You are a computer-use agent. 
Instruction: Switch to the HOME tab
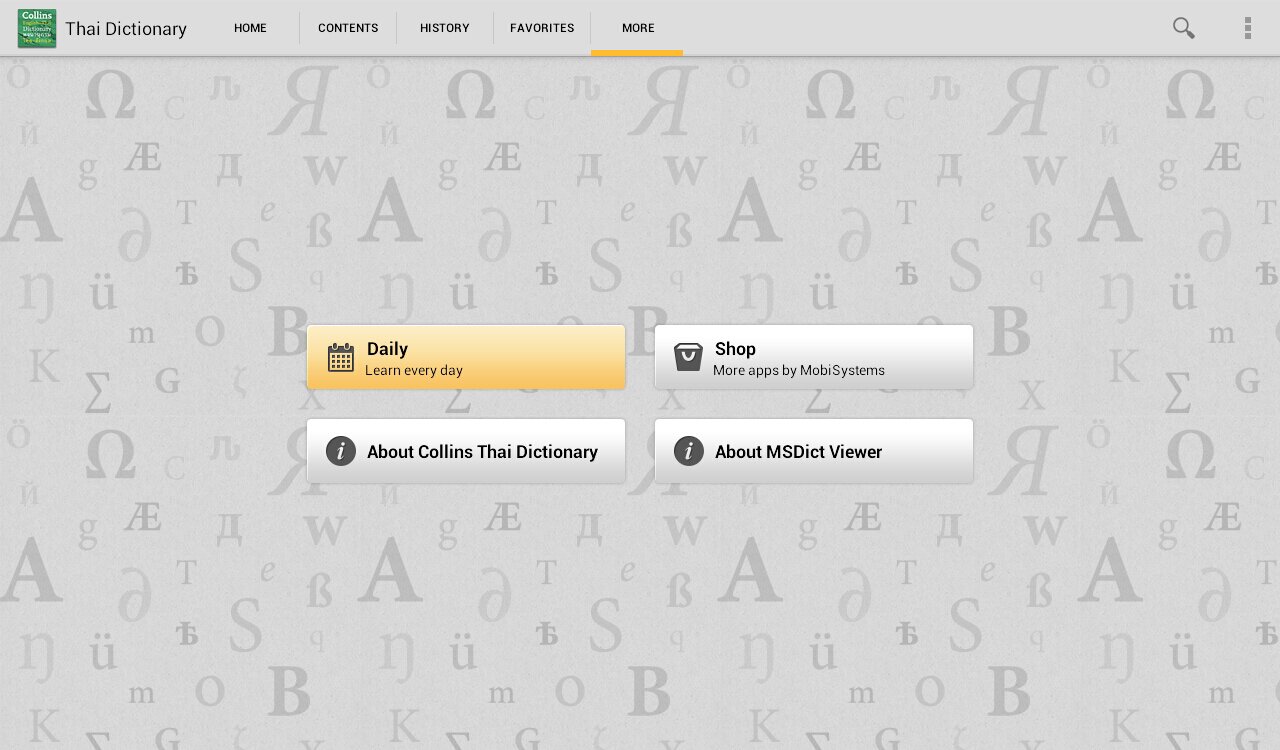coord(250,28)
